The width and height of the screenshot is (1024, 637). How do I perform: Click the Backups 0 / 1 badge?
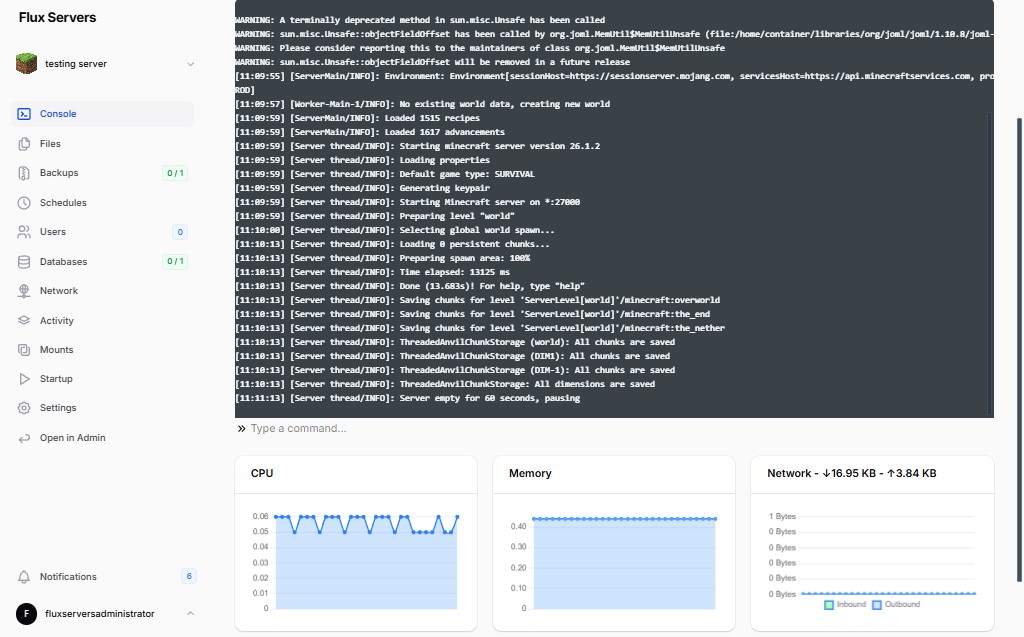point(175,173)
